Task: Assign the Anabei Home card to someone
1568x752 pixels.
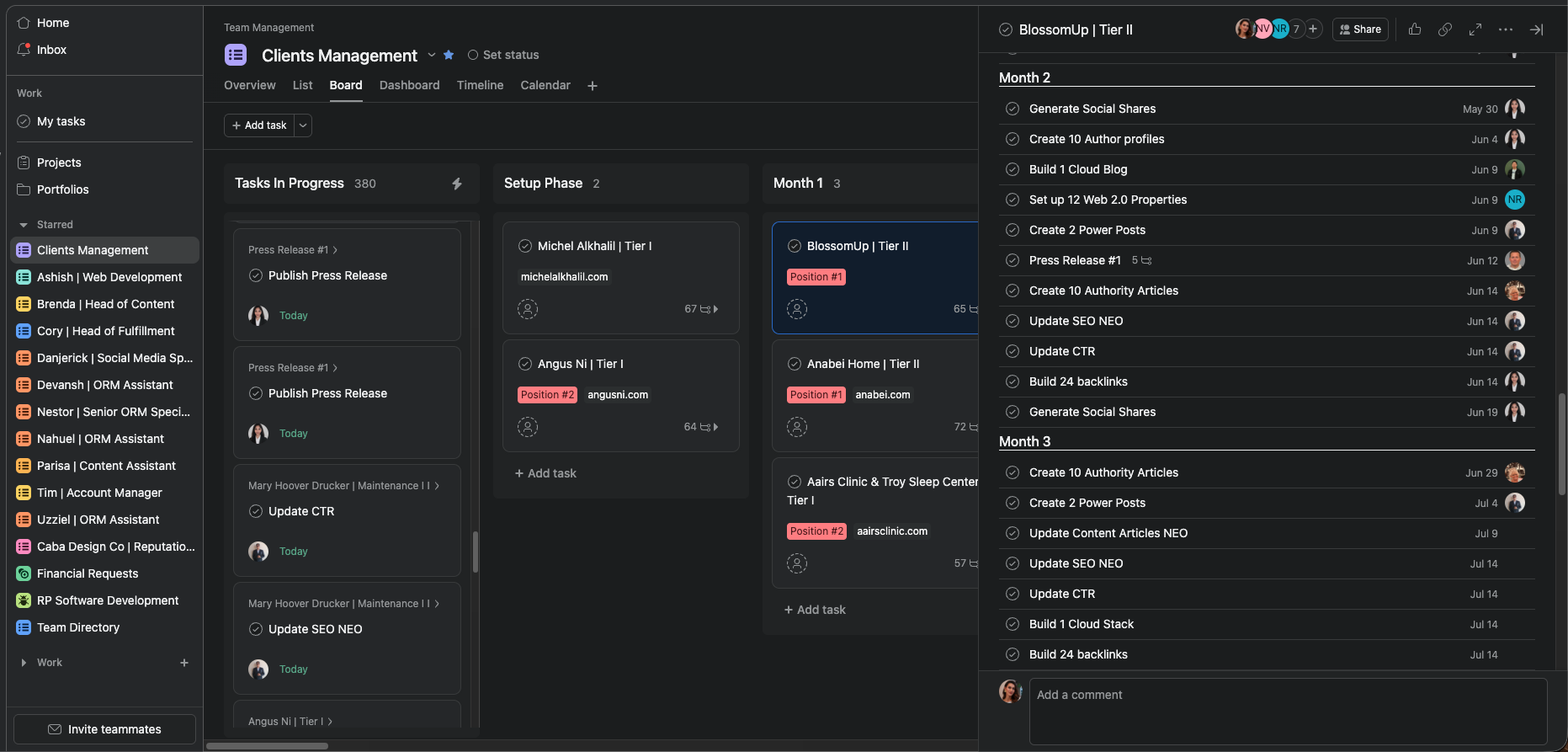Action: coord(797,427)
